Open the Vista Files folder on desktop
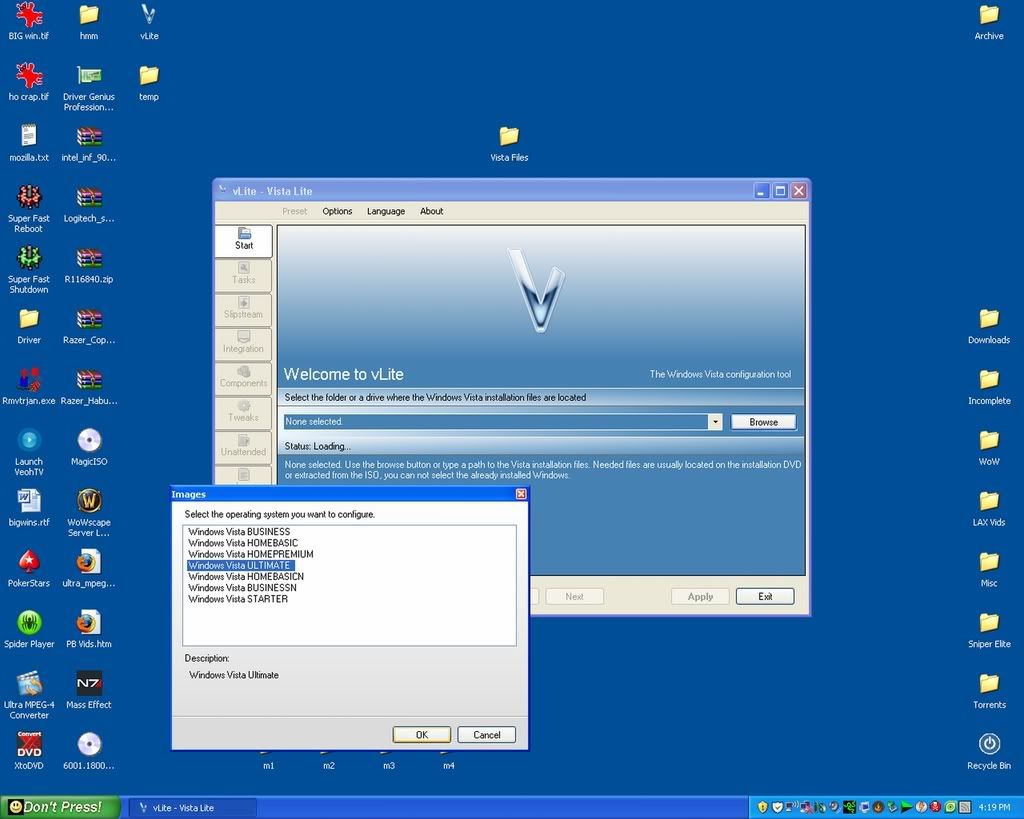The height and width of the screenshot is (819, 1024). tap(509, 137)
